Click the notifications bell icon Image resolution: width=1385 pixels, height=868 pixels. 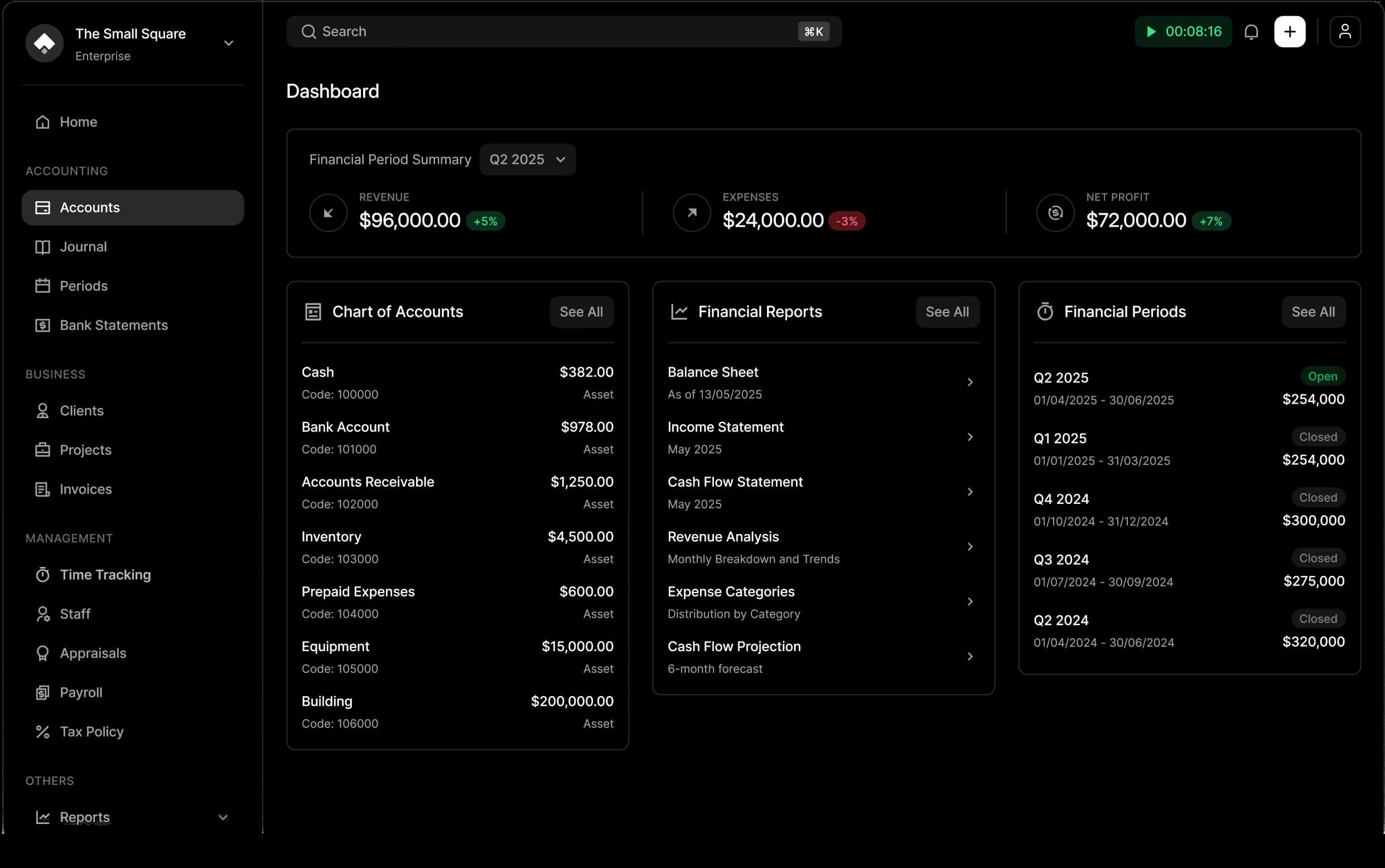[1251, 32]
